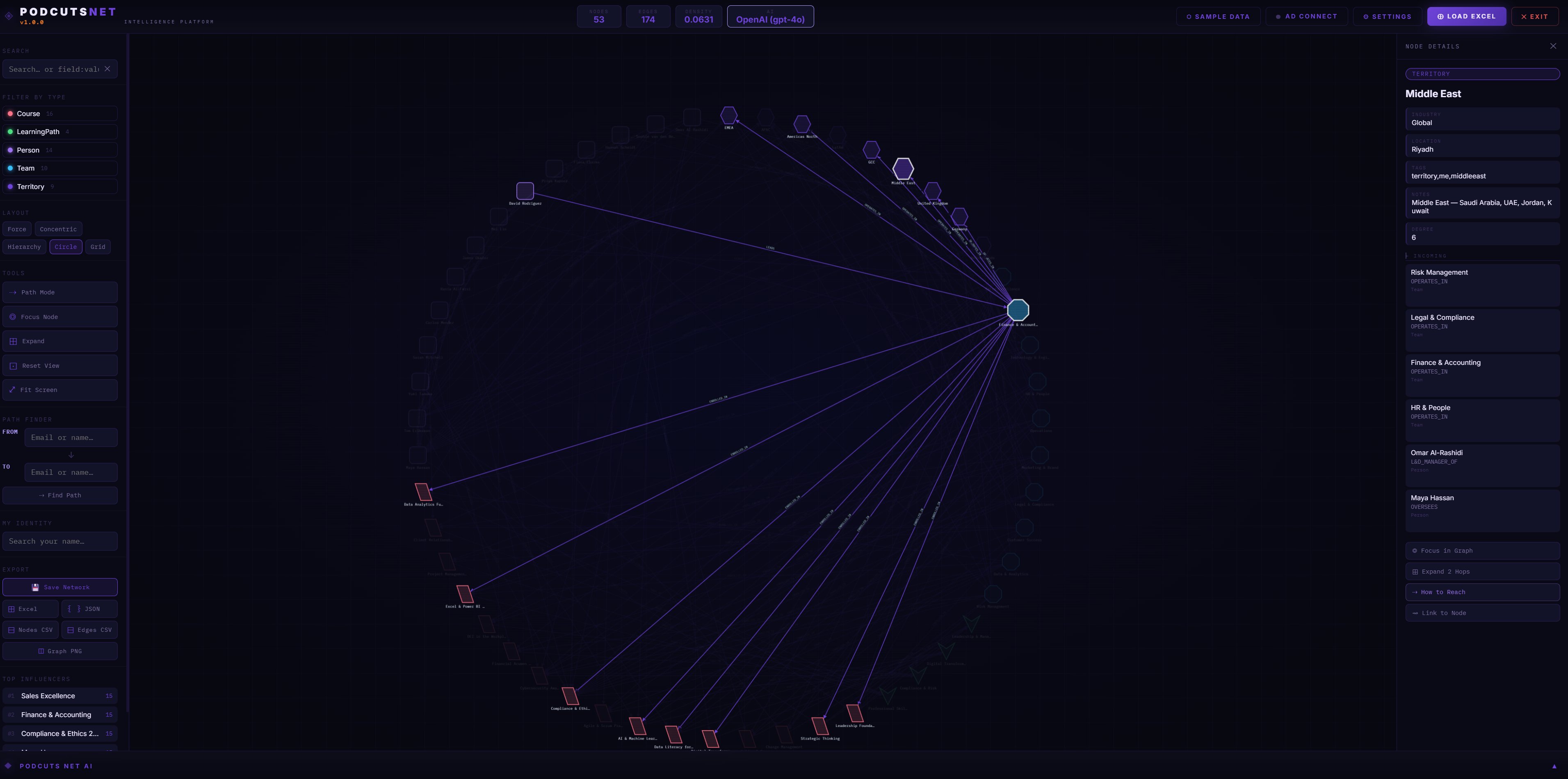
Task: Open Maya Hassan OVERSEES connection card
Action: point(1482,510)
